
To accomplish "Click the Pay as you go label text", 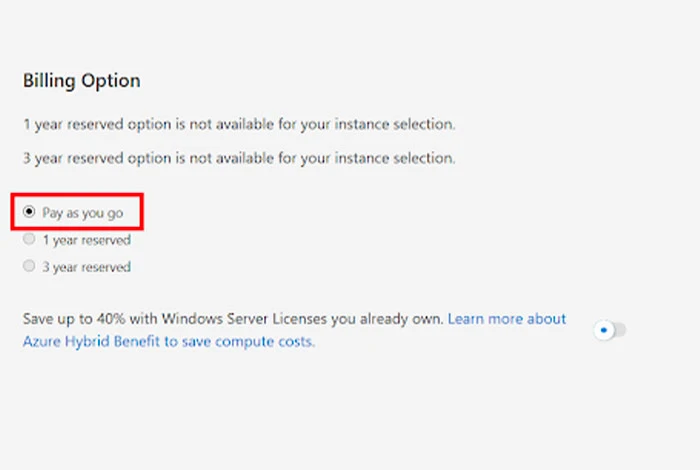I will click(83, 213).
